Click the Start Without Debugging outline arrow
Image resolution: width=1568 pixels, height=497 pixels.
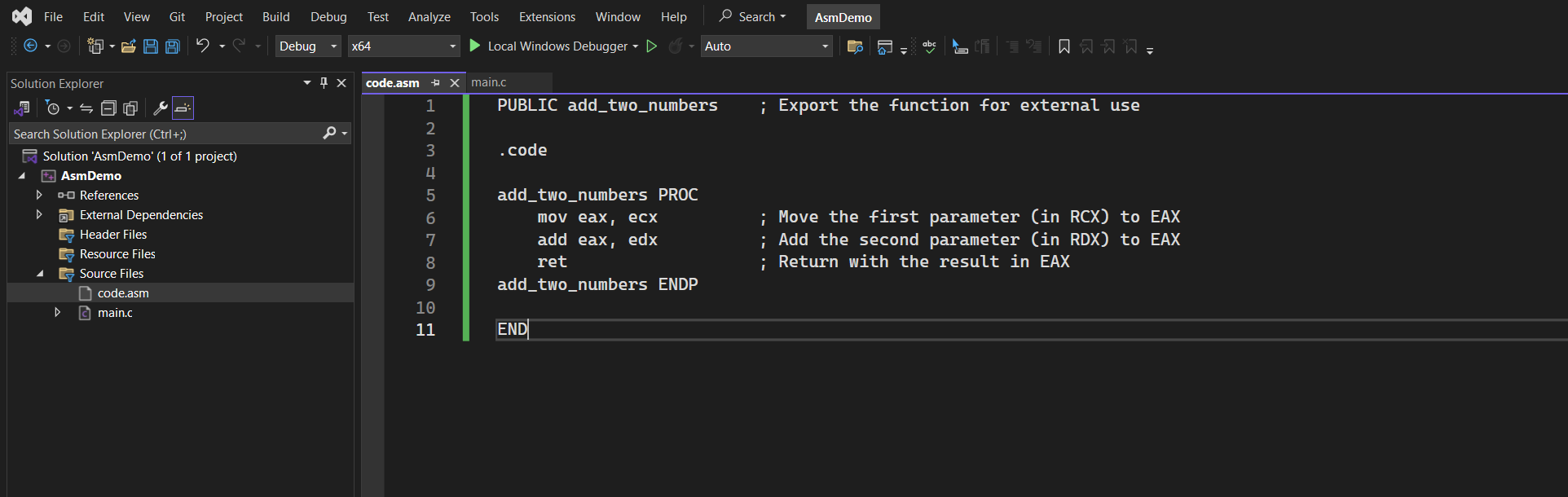[x=652, y=46]
